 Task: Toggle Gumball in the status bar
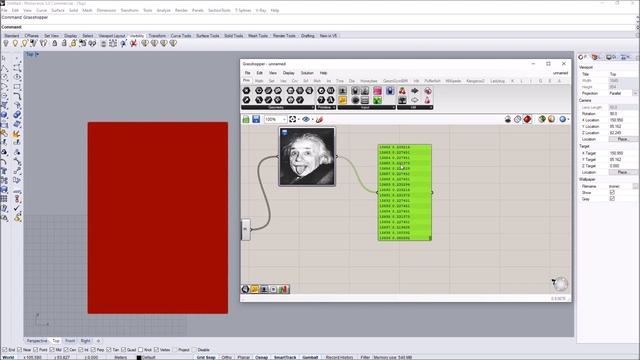point(310,357)
